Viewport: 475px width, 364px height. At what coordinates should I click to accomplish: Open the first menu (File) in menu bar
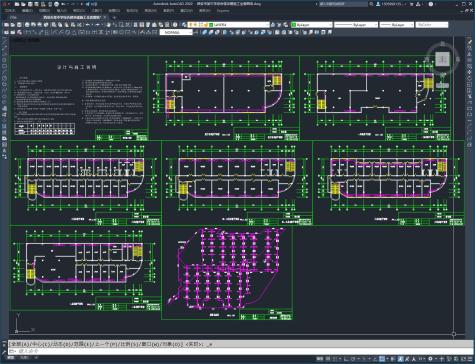pos(9,11)
